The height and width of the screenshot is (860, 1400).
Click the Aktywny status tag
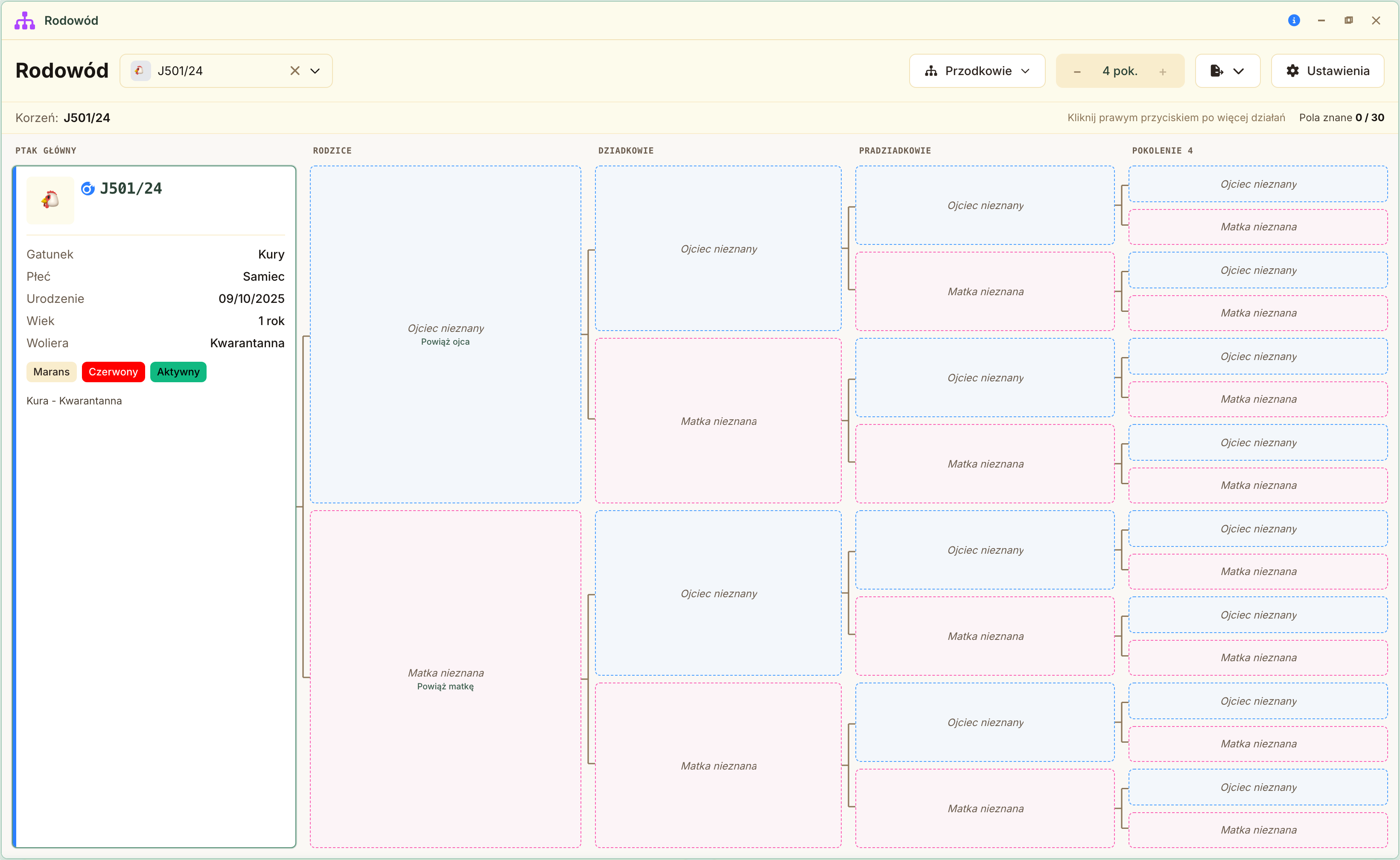178,372
